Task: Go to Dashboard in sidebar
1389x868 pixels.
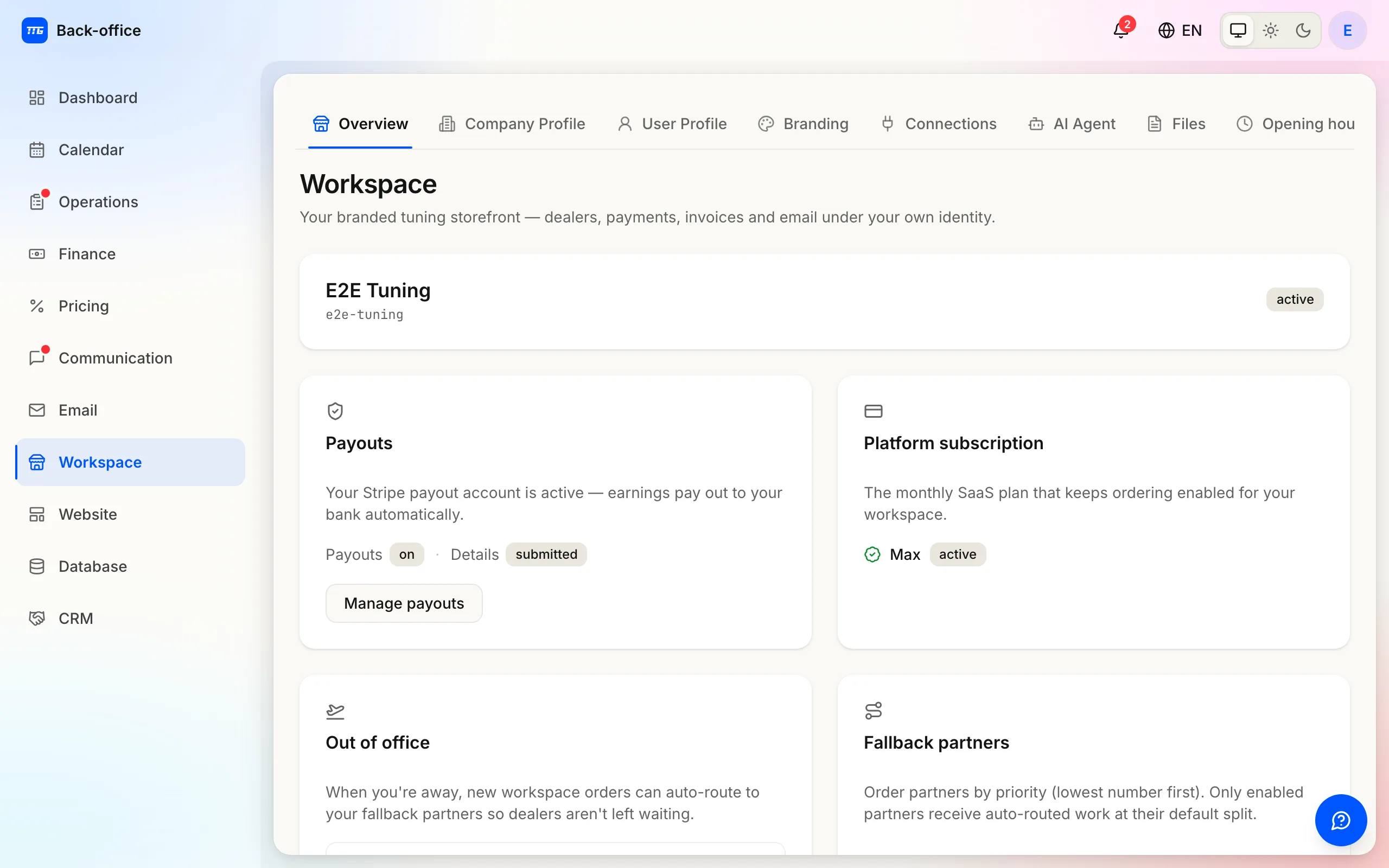Action: point(130,98)
